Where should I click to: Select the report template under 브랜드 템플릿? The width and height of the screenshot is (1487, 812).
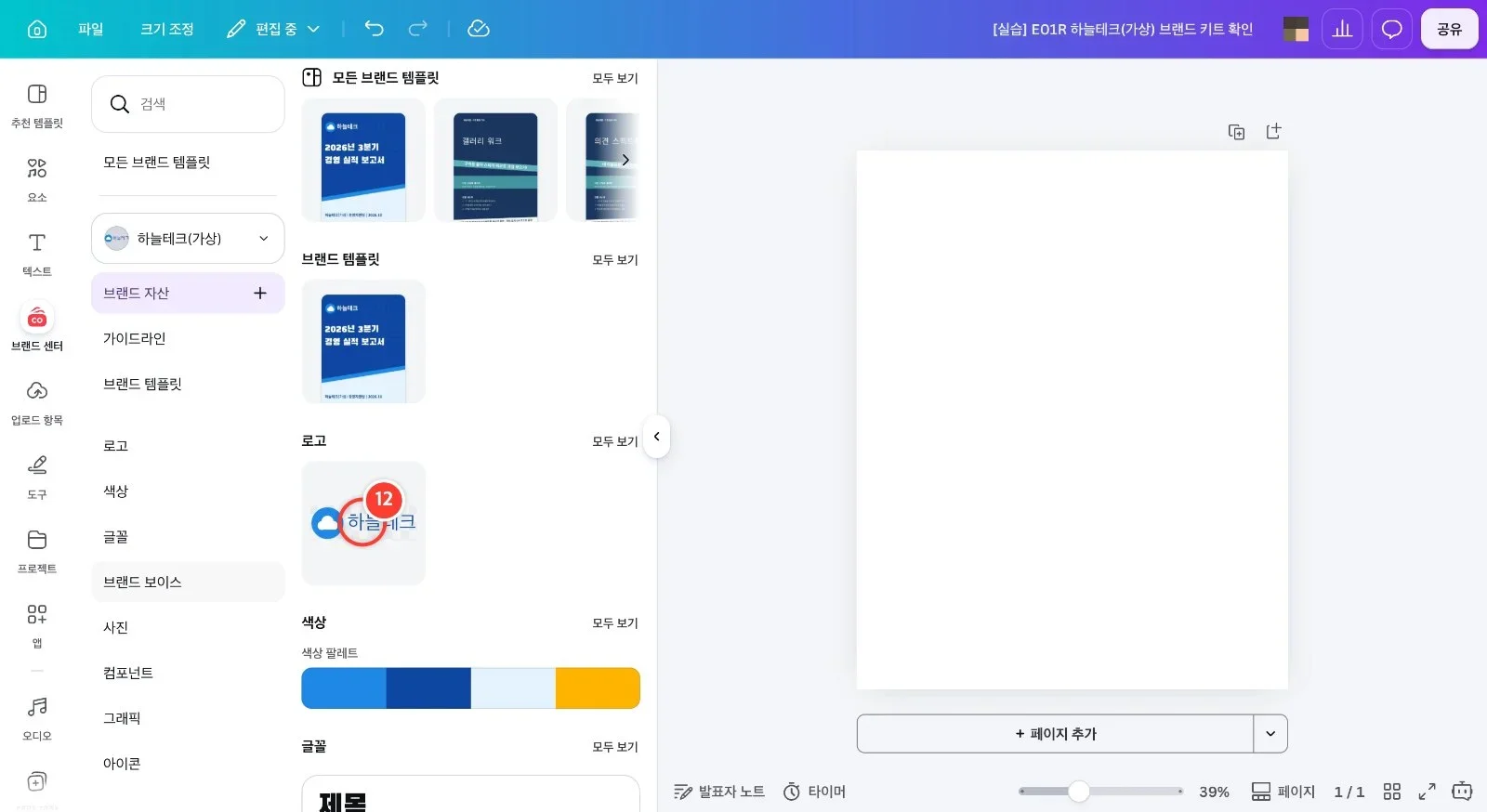tap(363, 342)
